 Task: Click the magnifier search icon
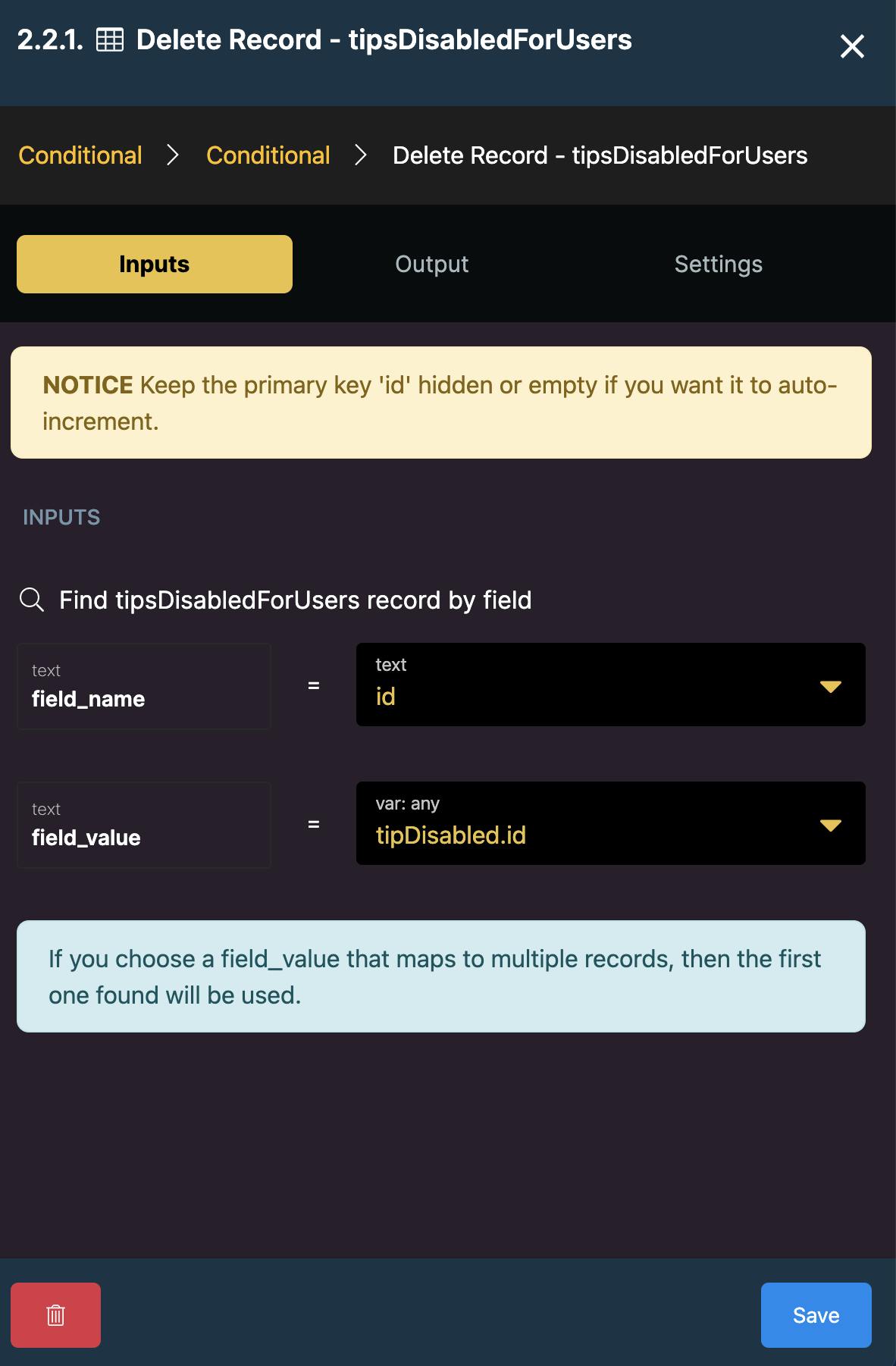pos(31,600)
